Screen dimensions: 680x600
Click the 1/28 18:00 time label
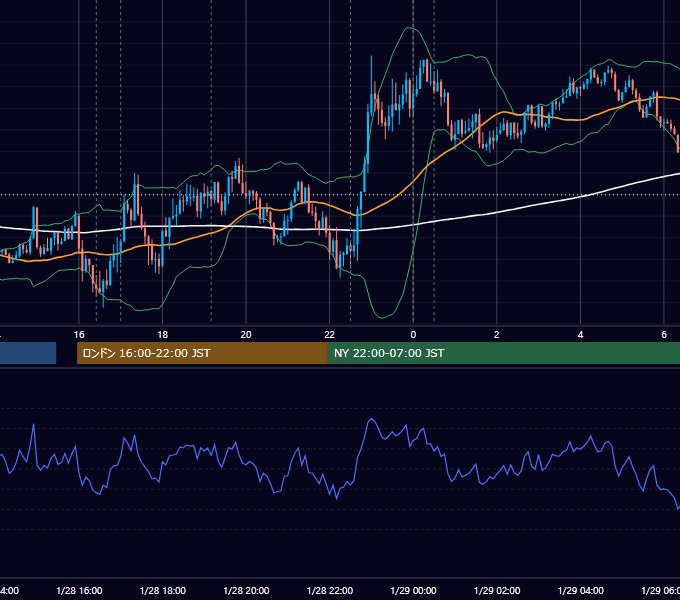163,590
